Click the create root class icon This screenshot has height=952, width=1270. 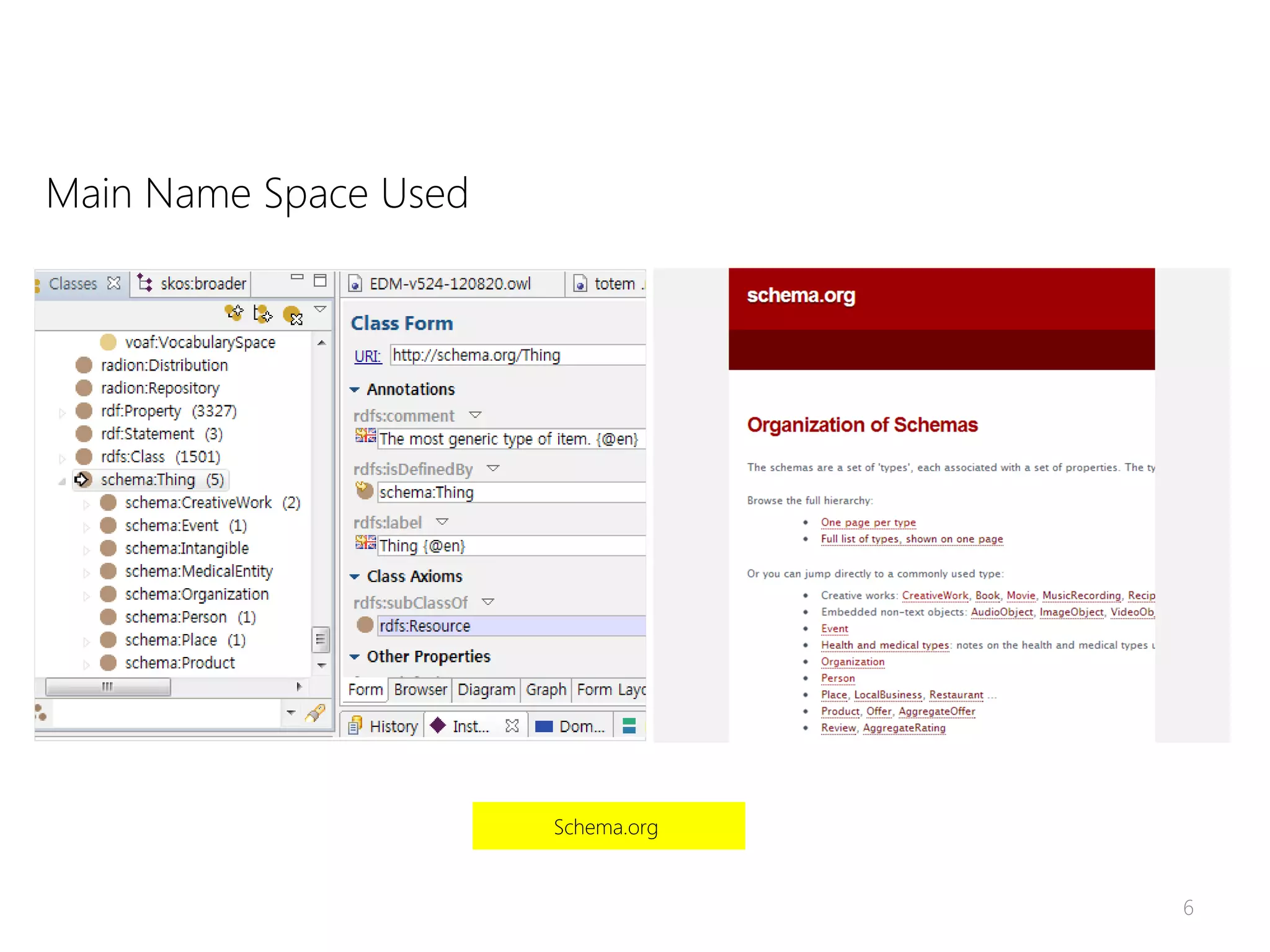[234, 314]
